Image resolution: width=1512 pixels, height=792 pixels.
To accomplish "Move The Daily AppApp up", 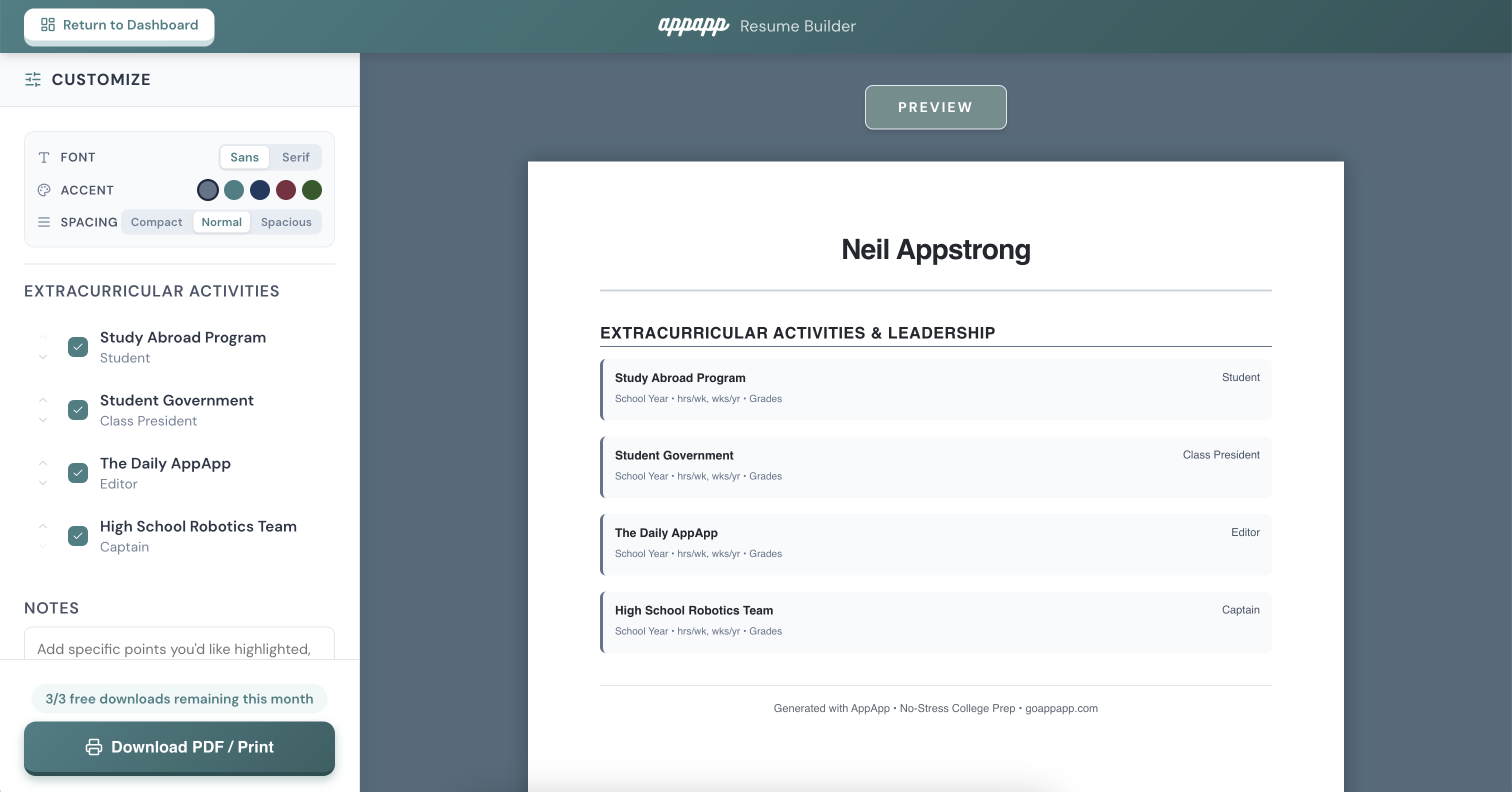I will (43, 462).
